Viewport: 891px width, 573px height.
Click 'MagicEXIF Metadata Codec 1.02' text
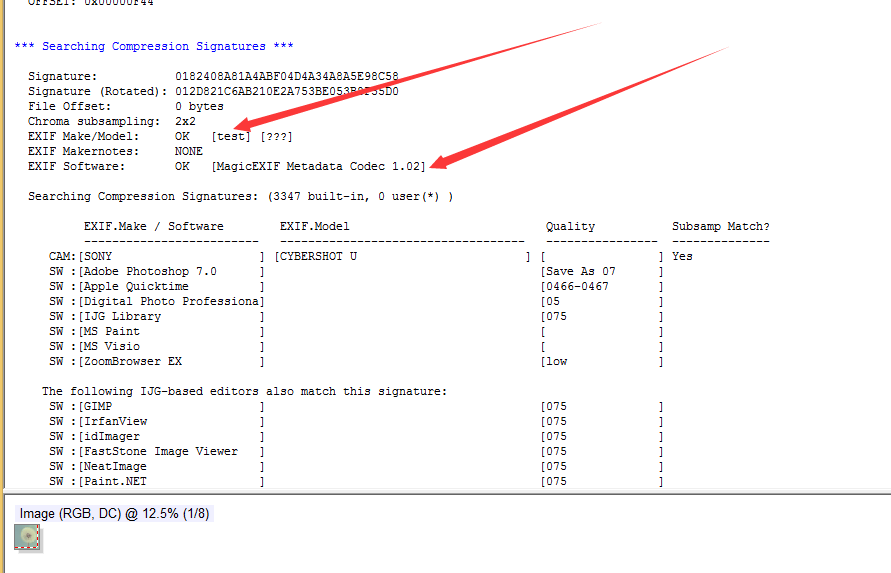pyautogui.click(x=318, y=166)
